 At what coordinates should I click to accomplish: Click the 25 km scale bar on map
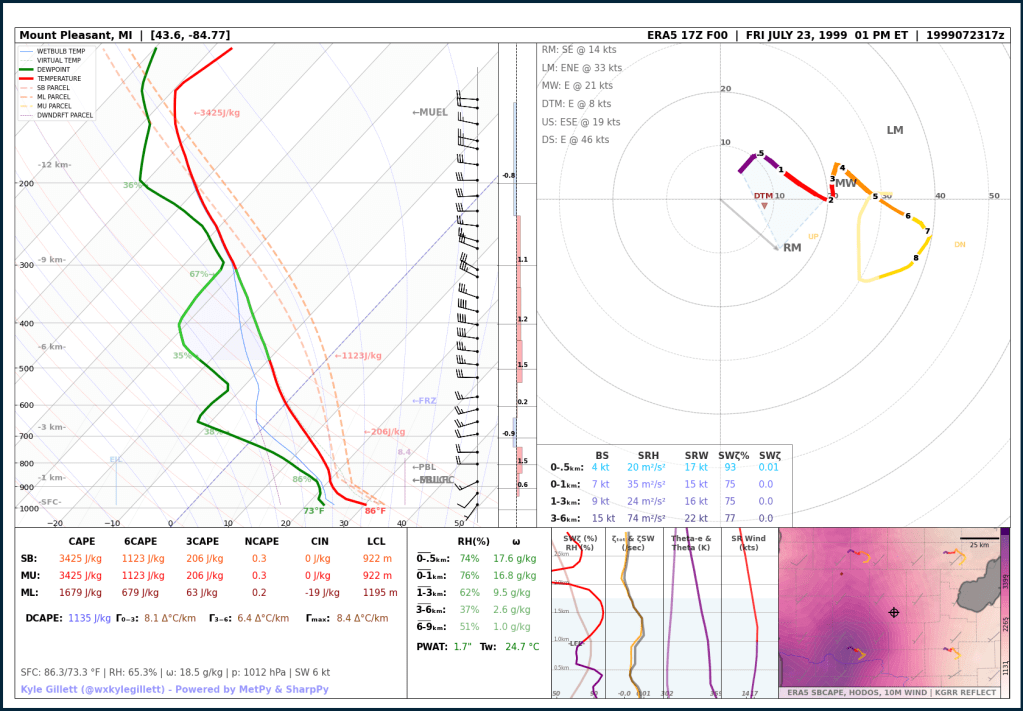(976, 541)
